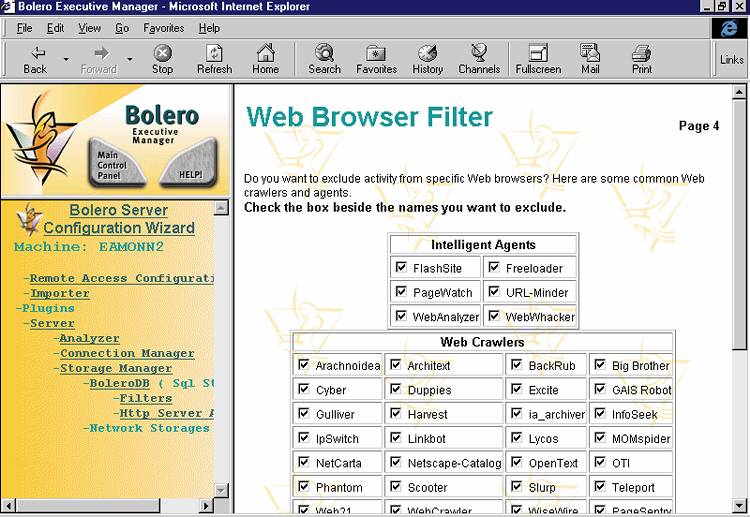Open the Favorites menu

click(163, 28)
